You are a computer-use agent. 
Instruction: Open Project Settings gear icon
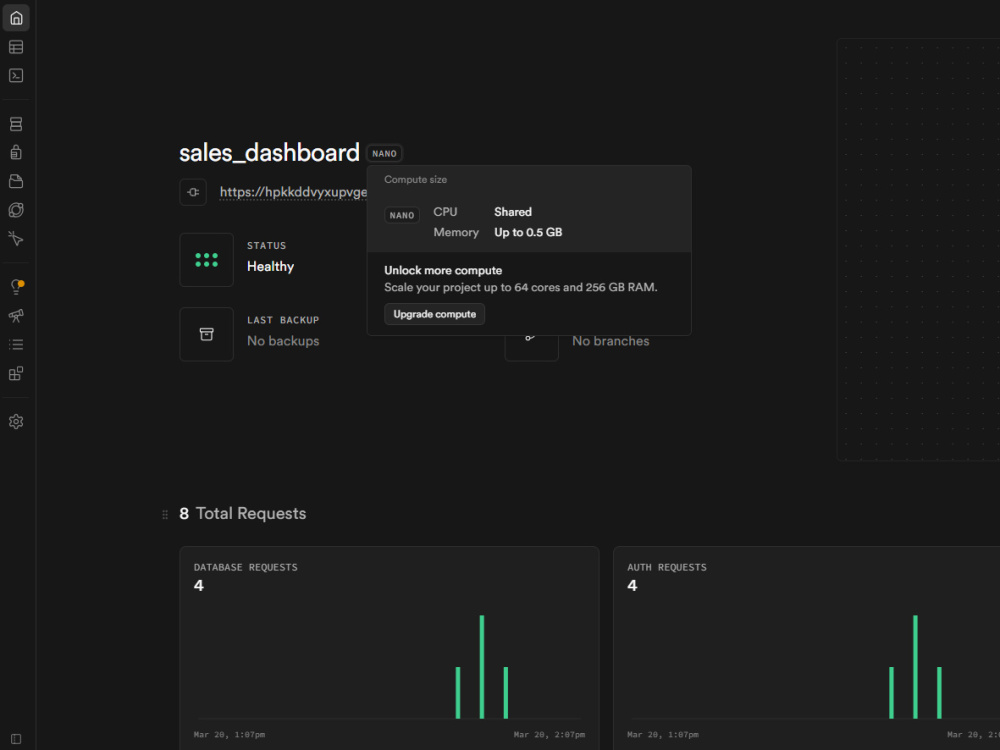pos(16,422)
